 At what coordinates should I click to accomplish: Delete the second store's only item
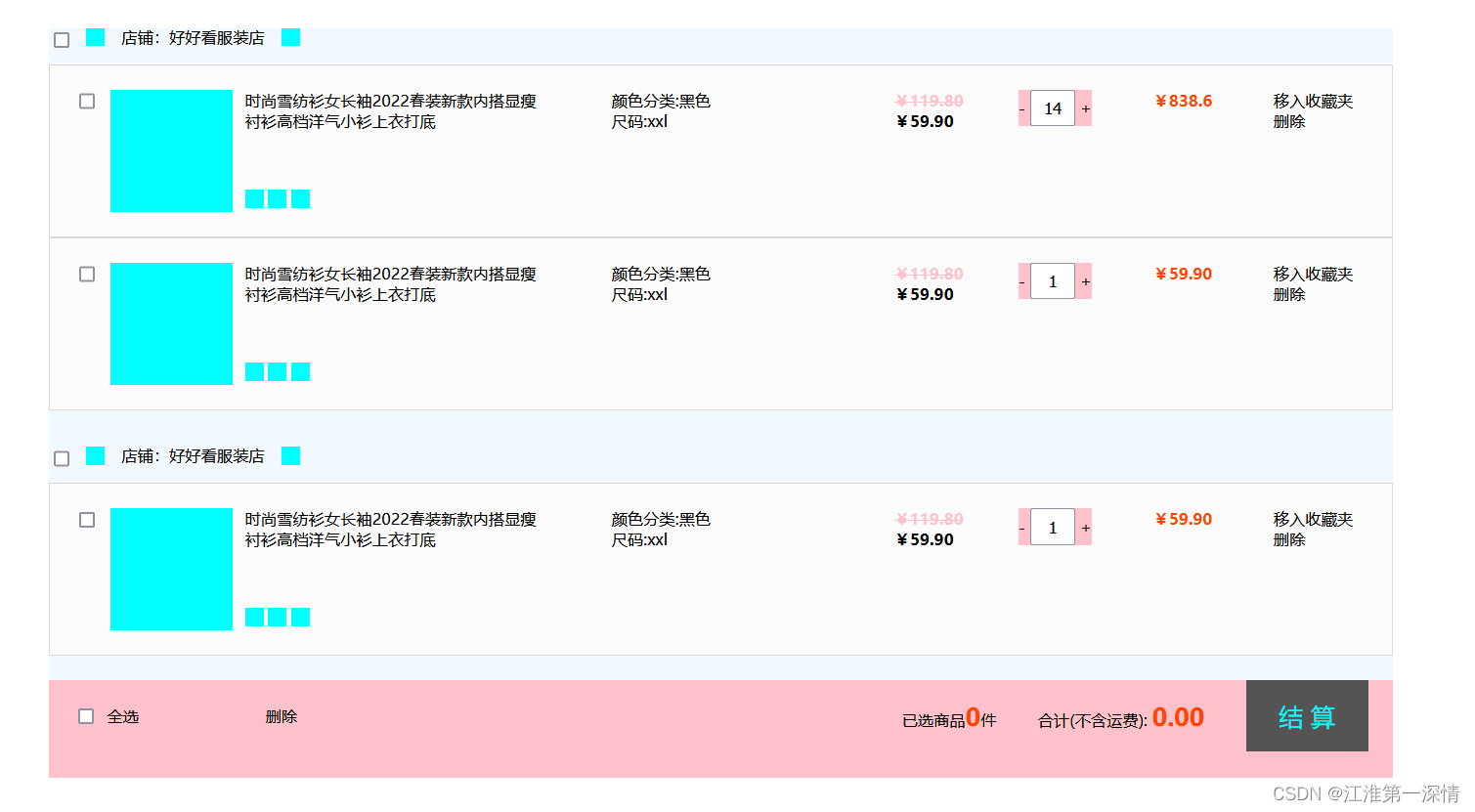[1289, 539]
